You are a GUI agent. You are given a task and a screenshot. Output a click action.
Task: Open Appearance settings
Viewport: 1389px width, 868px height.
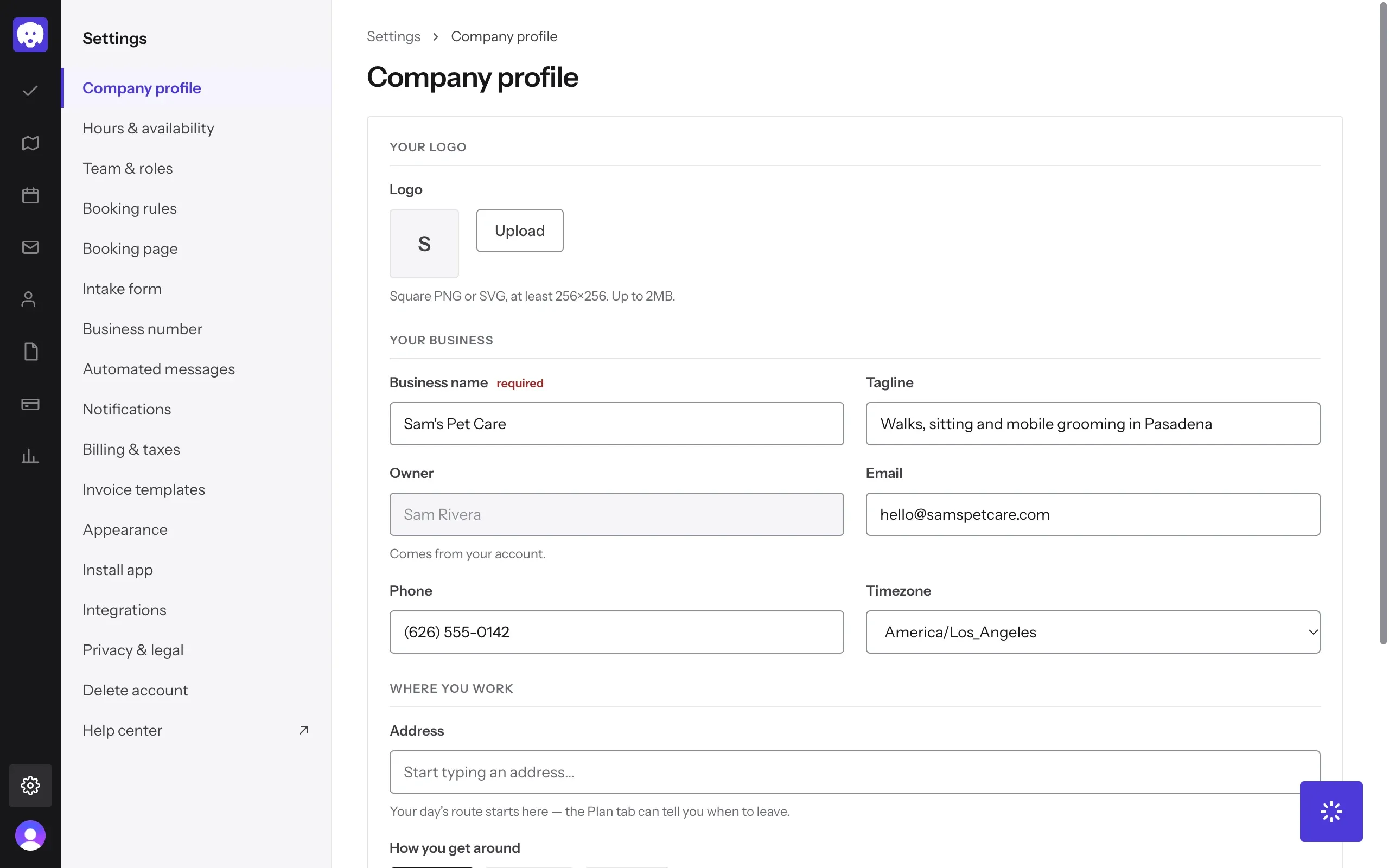pos(196,530)
